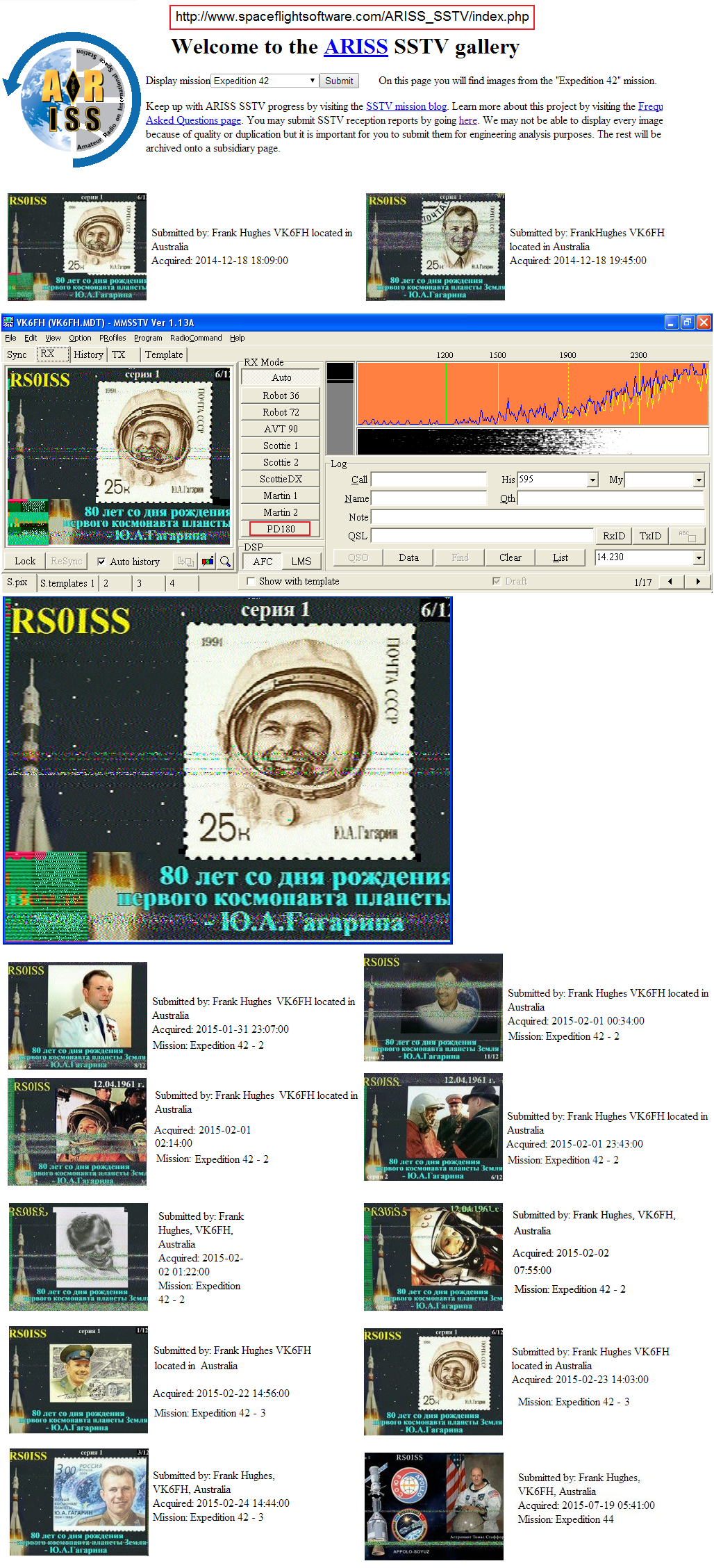
Task: Click the magnifier zoom icon beside Auto history
Action: coord(225,562)
